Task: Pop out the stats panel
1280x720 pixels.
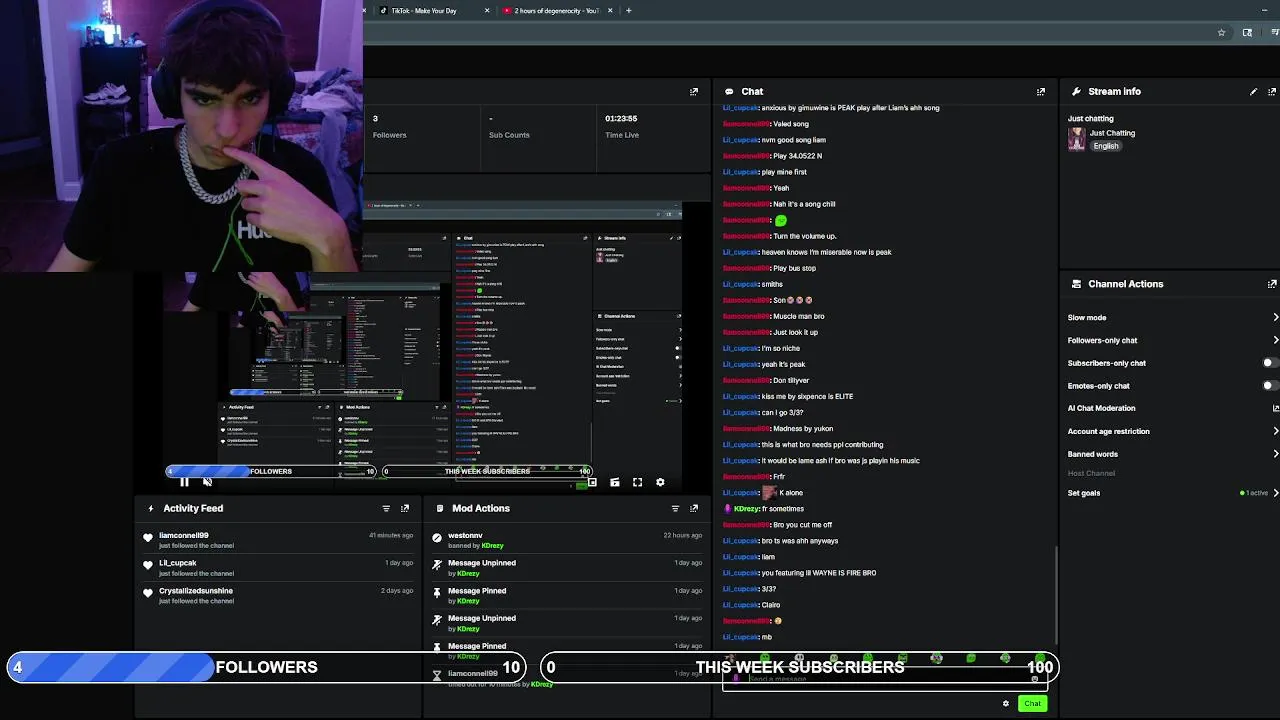Action: (694, 91)
